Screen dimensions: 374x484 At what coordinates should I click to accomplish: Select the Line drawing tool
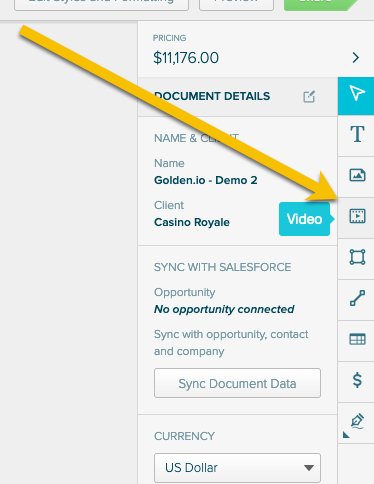tap(357, 298)
